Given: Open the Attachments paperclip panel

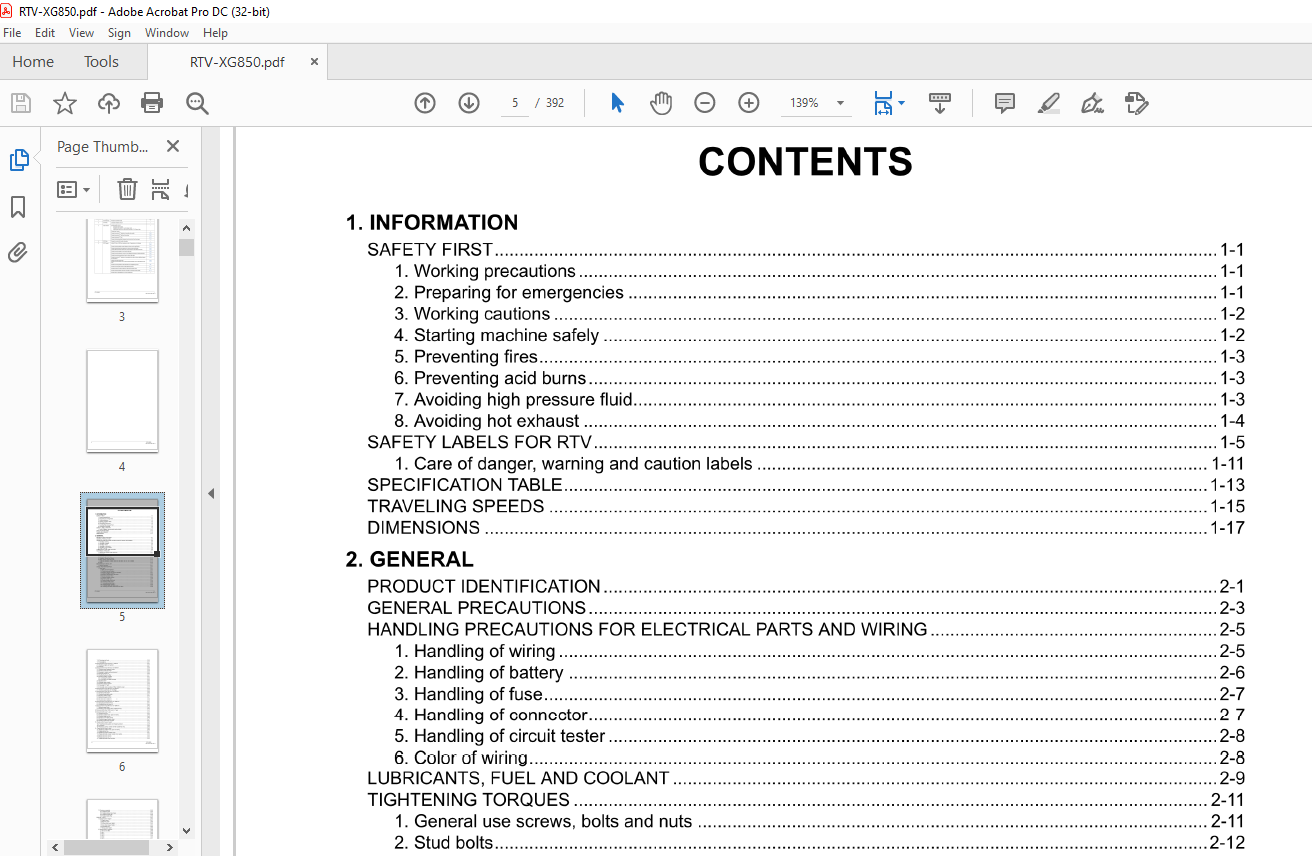Looking at the screenshot, I should (x=18, y=253).
